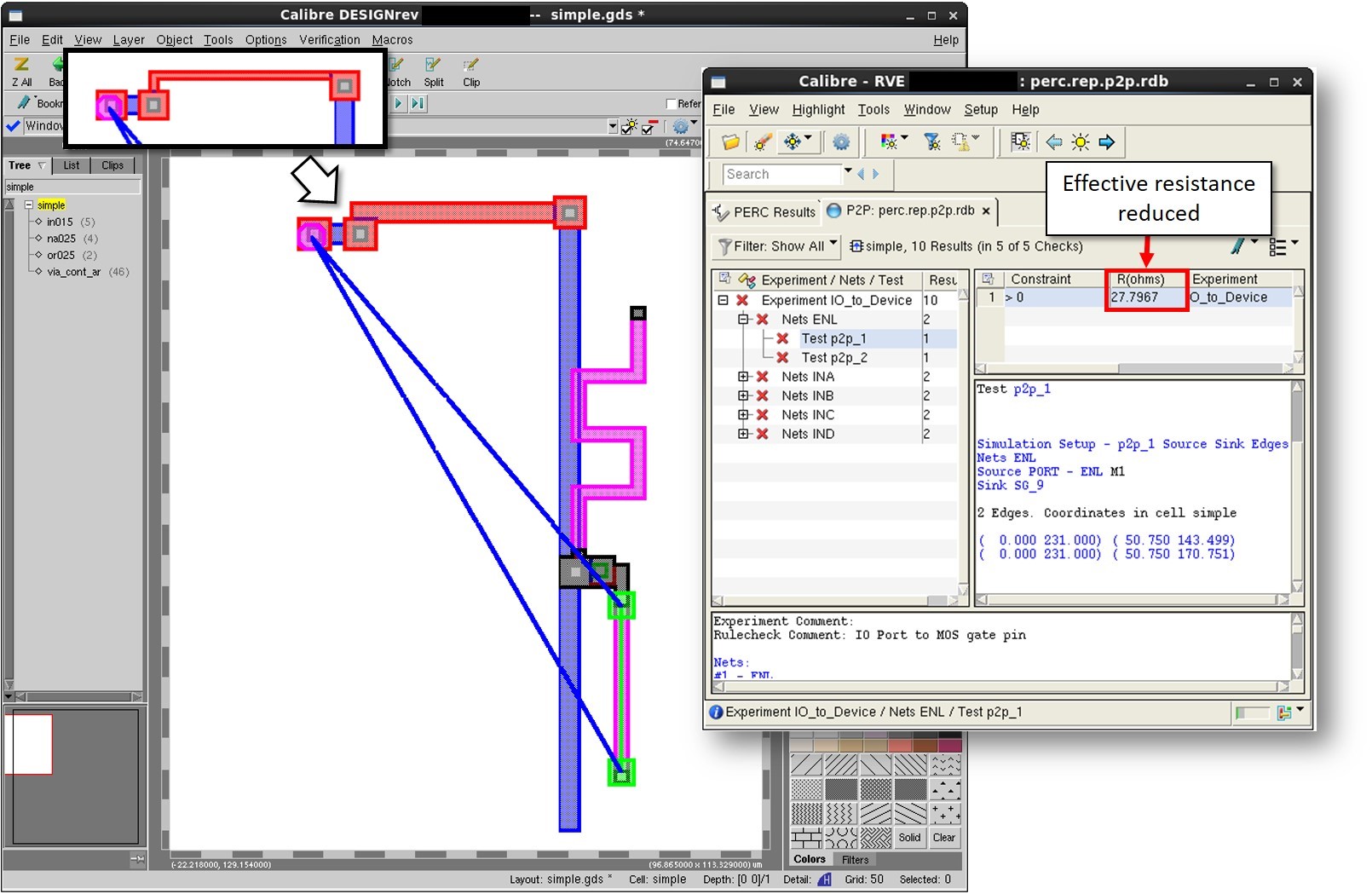Click the Constraint column header
The width and height of the screenshot is (1372, 894).
[1041, 280]
